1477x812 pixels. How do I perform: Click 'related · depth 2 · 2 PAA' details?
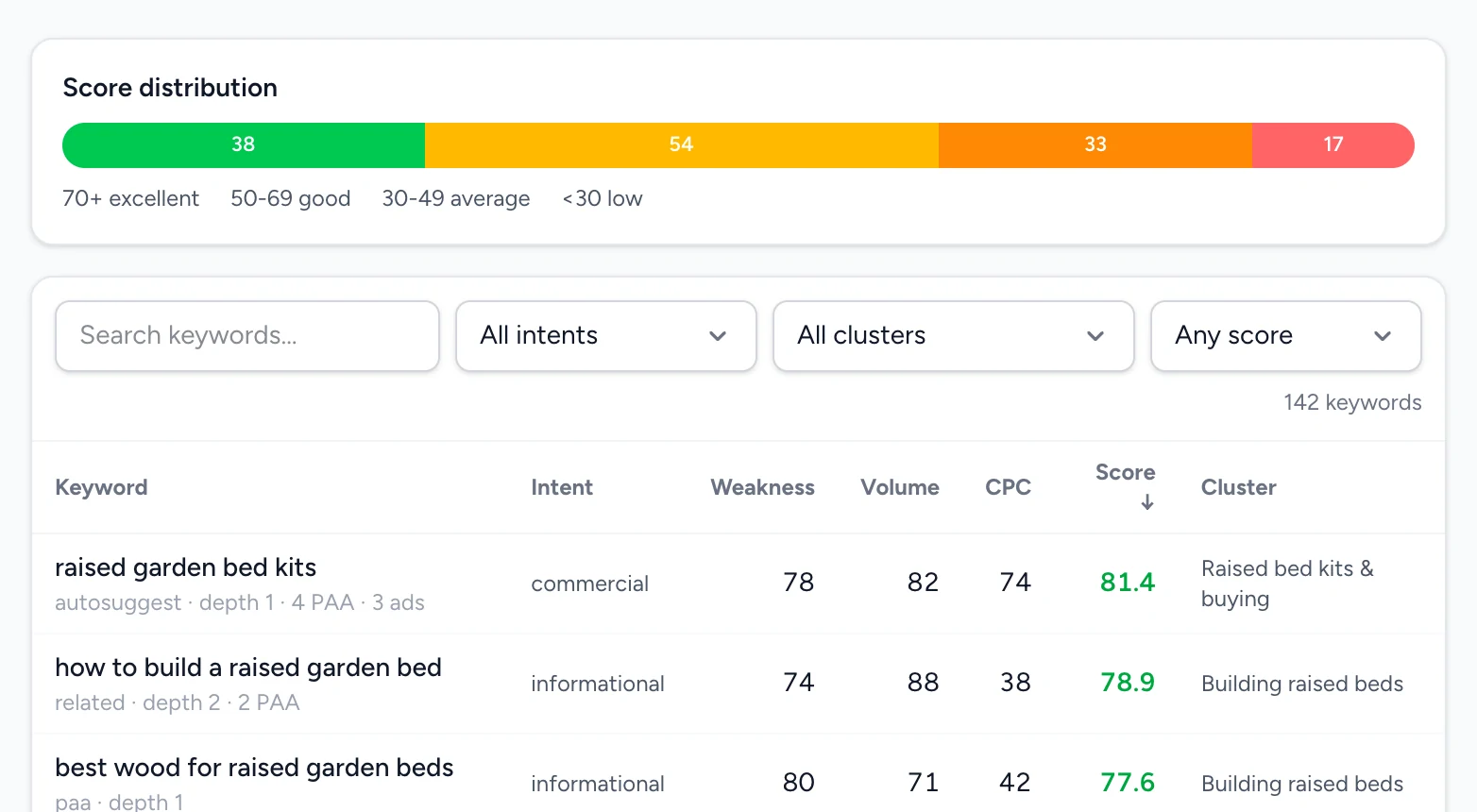point(178,702)
